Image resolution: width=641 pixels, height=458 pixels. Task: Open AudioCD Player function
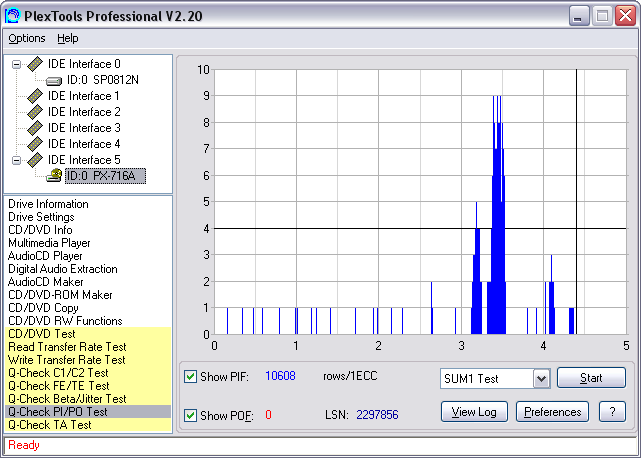45,256
